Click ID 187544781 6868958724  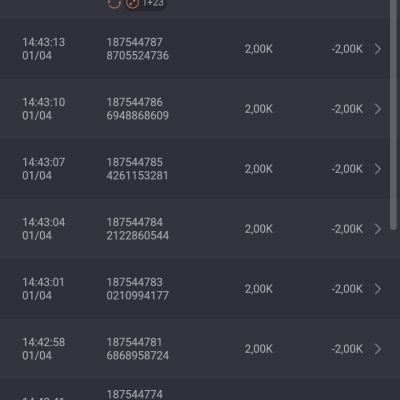coord(138,349)
